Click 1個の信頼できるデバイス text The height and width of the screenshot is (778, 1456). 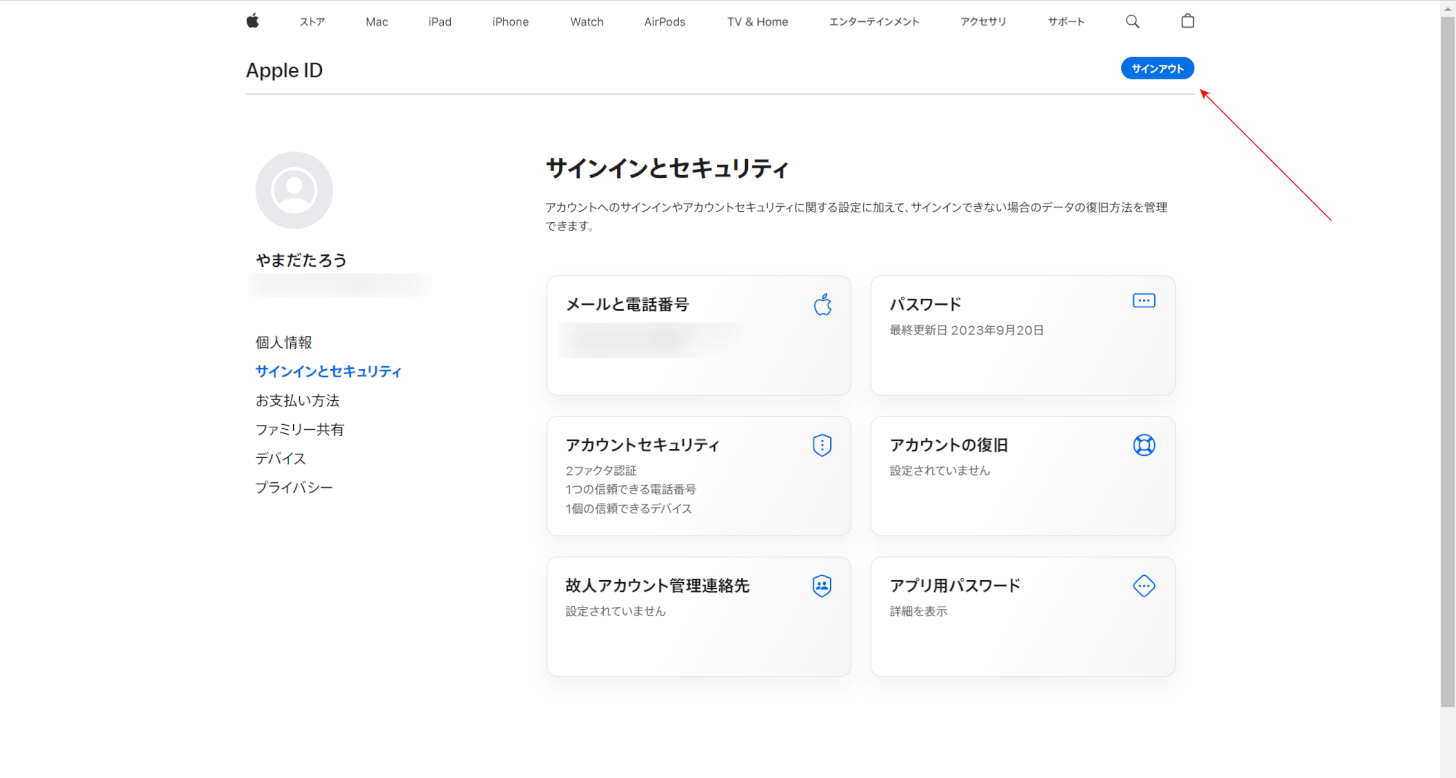(629, 509)
